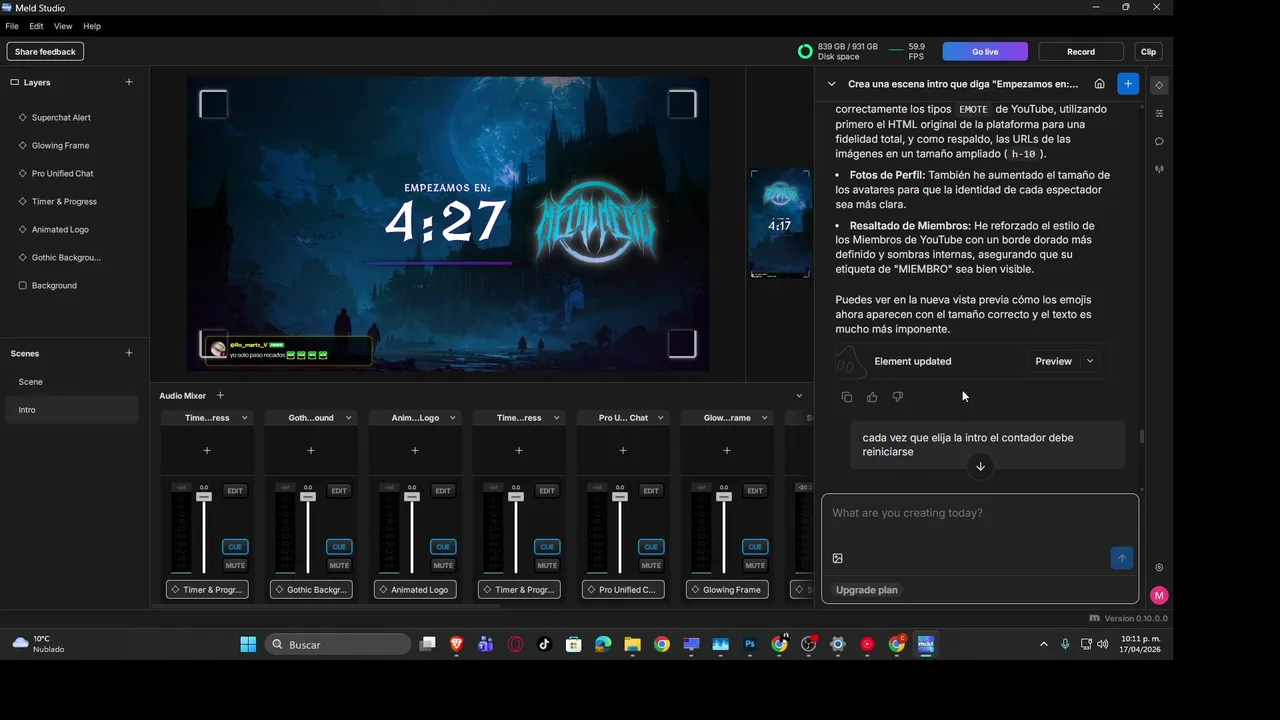Mute the Gothic Background mixer channel
This screenshot has height=720, width=1280.
(339, 565)
